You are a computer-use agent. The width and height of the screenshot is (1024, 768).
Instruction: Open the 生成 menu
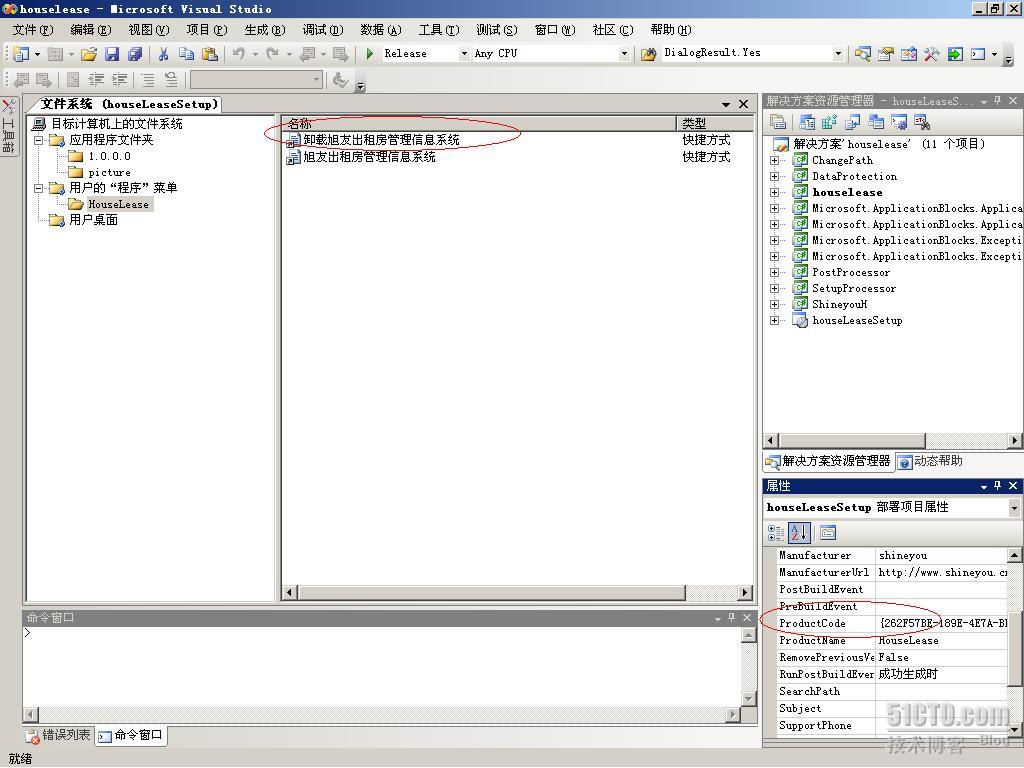pyautogui.click(x=264, y=30)
